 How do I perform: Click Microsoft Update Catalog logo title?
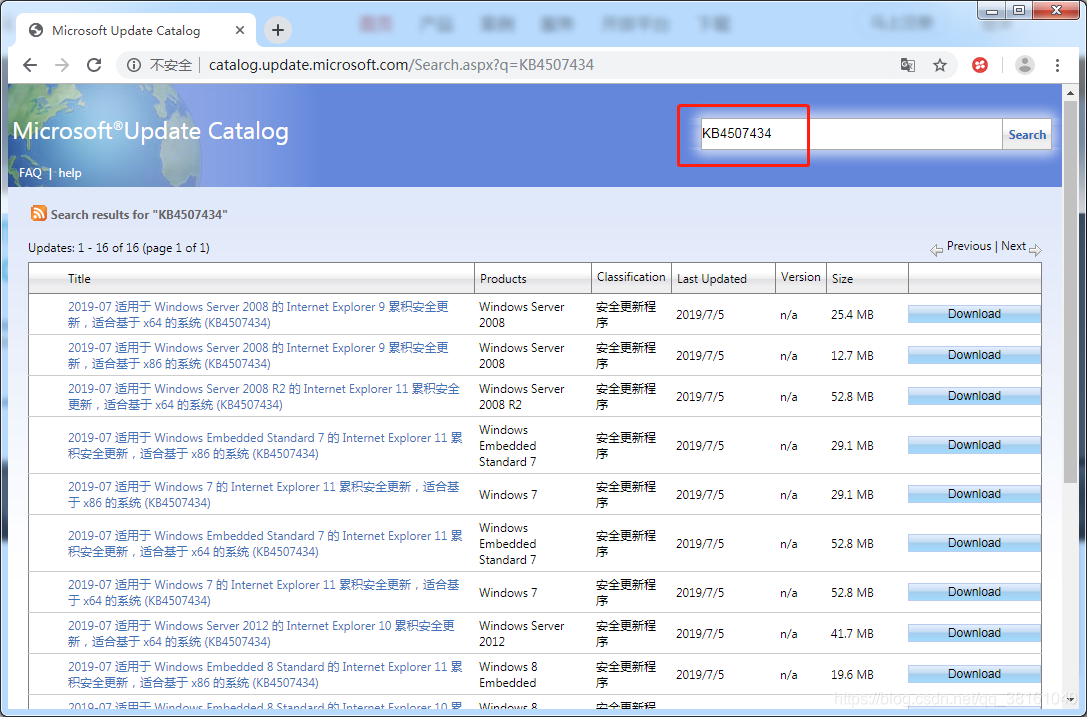tap(150, 131)
